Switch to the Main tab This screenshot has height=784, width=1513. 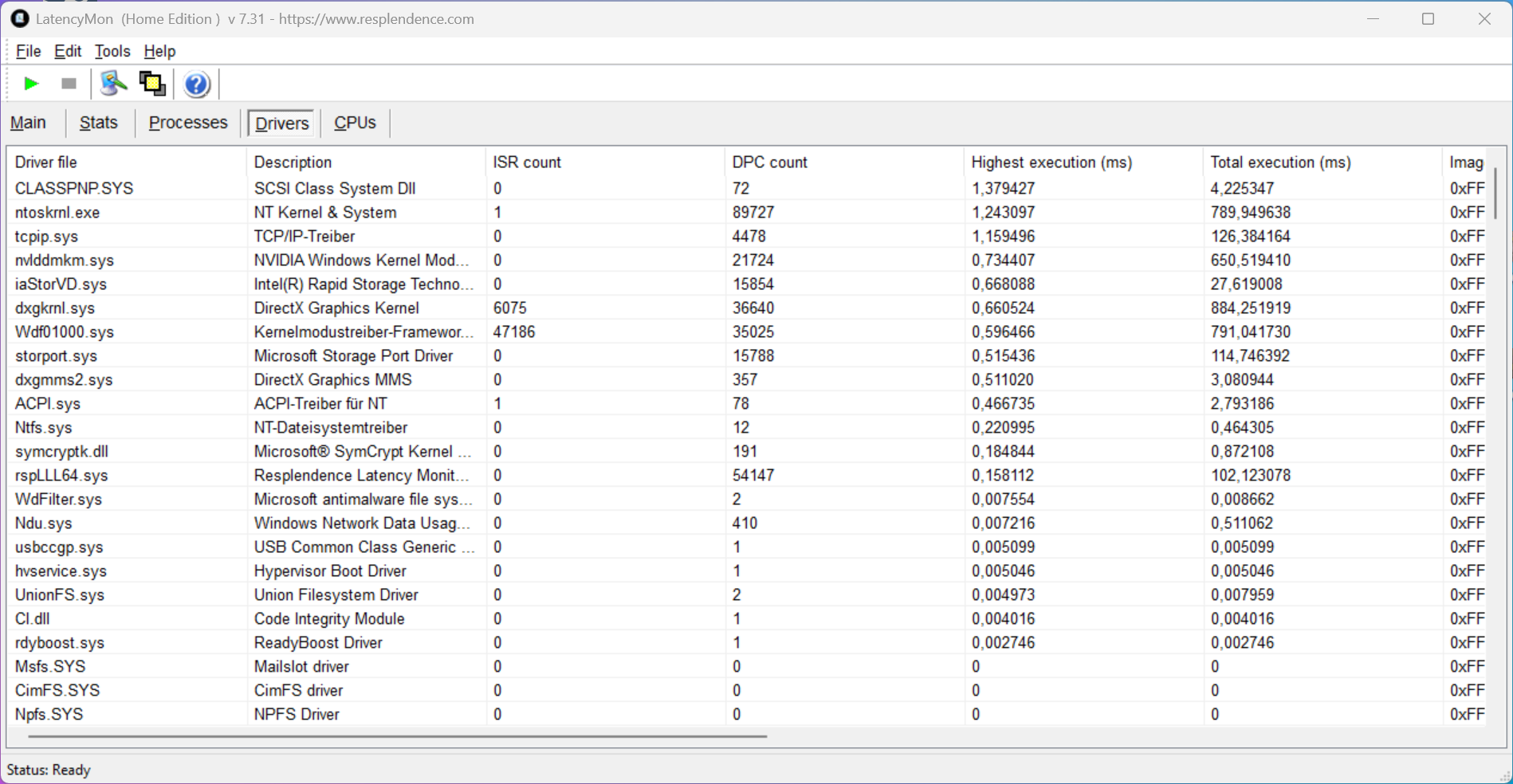[x=28, y=123]
